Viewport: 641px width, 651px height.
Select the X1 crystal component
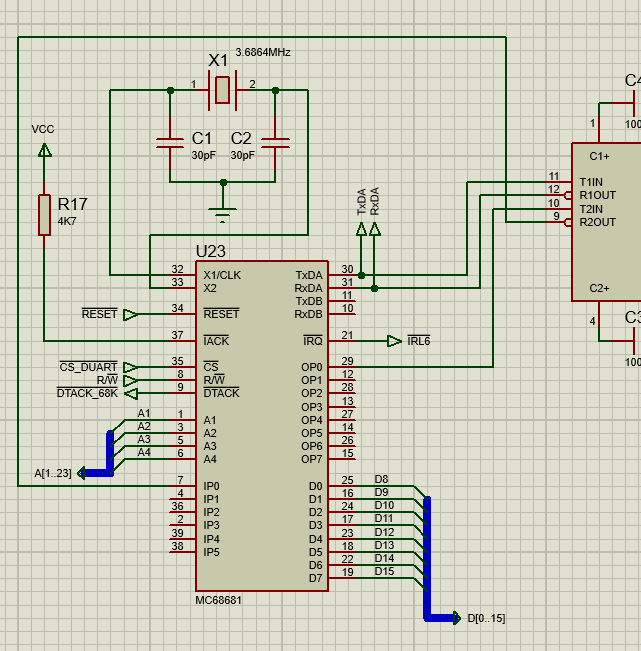click(x=223, y=91)
